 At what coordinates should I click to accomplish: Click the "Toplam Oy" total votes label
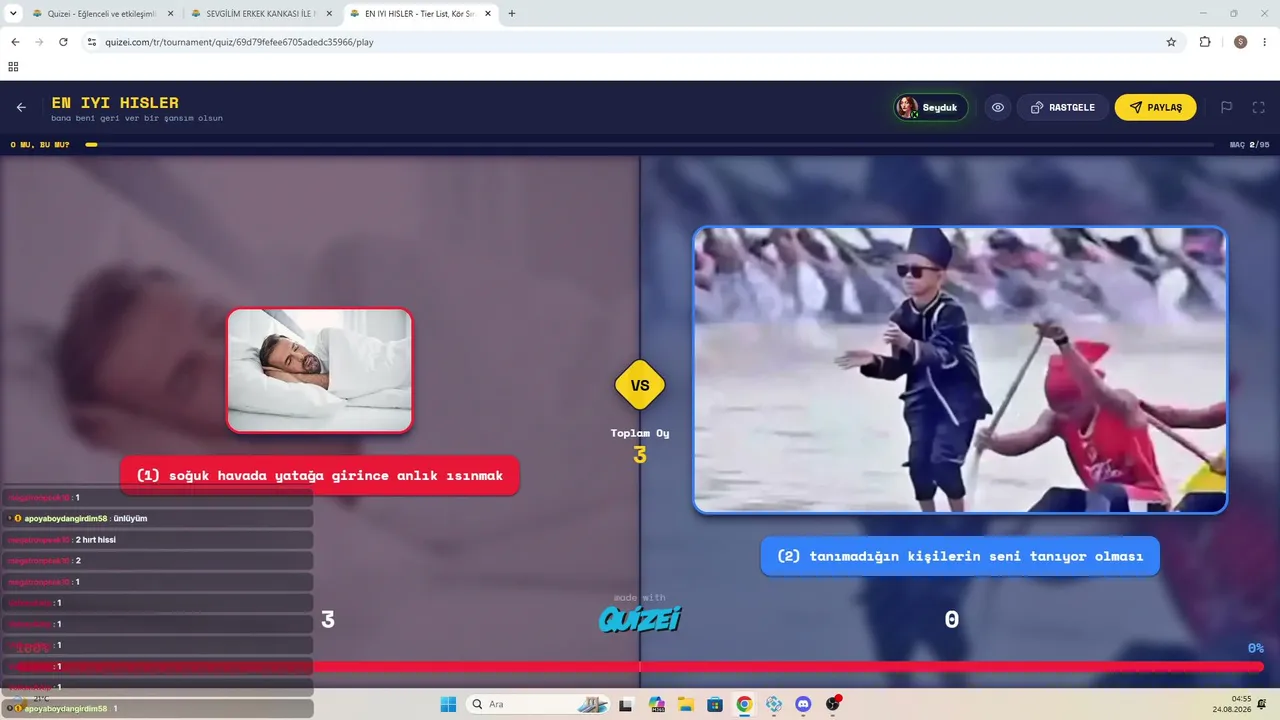640,433
